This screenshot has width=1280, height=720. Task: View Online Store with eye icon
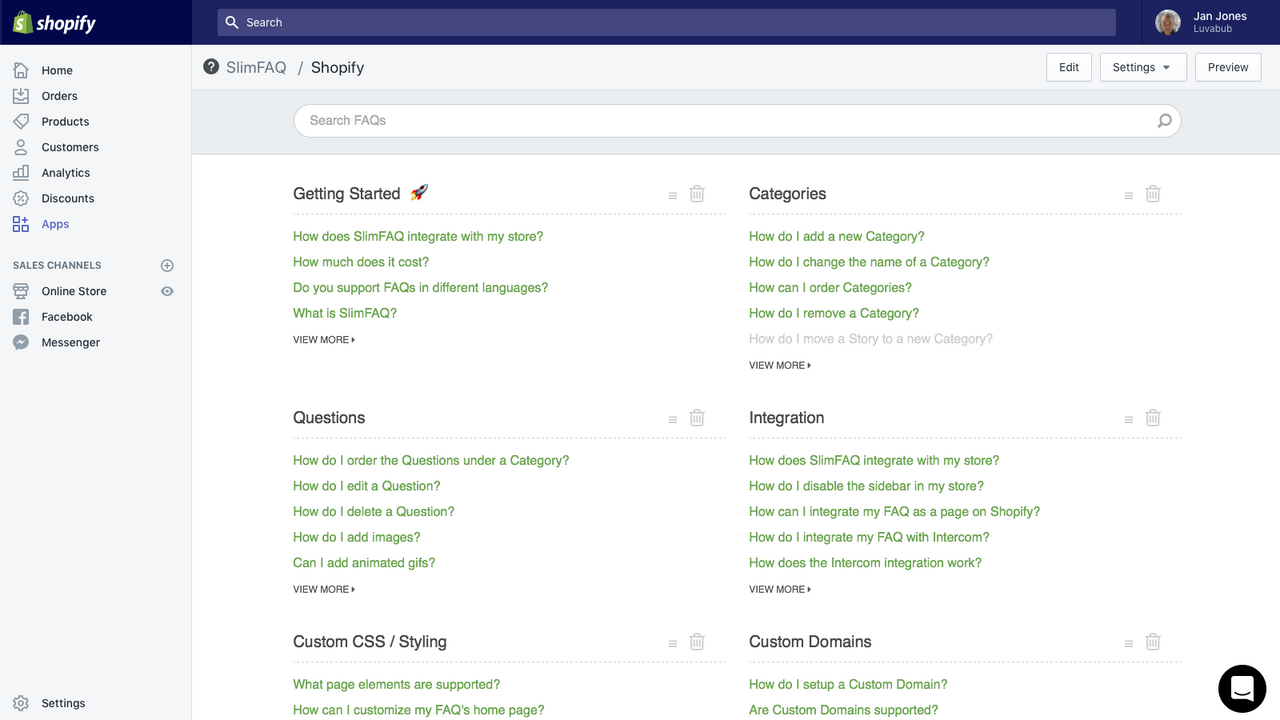point(167,291)
